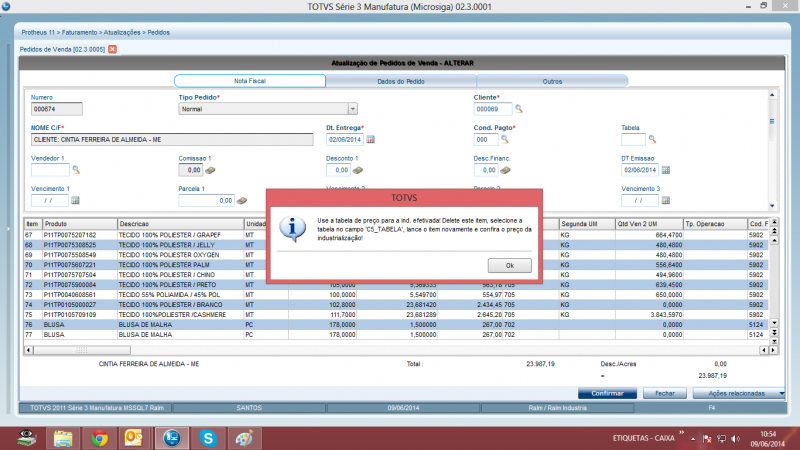Click the scanner app taskbar icon
This screenshot has height=450, width=800.
click(27, 438)
